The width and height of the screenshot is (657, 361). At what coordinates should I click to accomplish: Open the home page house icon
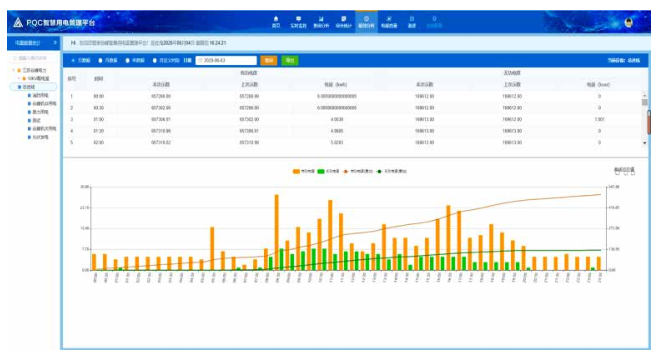tap(276, 19)
